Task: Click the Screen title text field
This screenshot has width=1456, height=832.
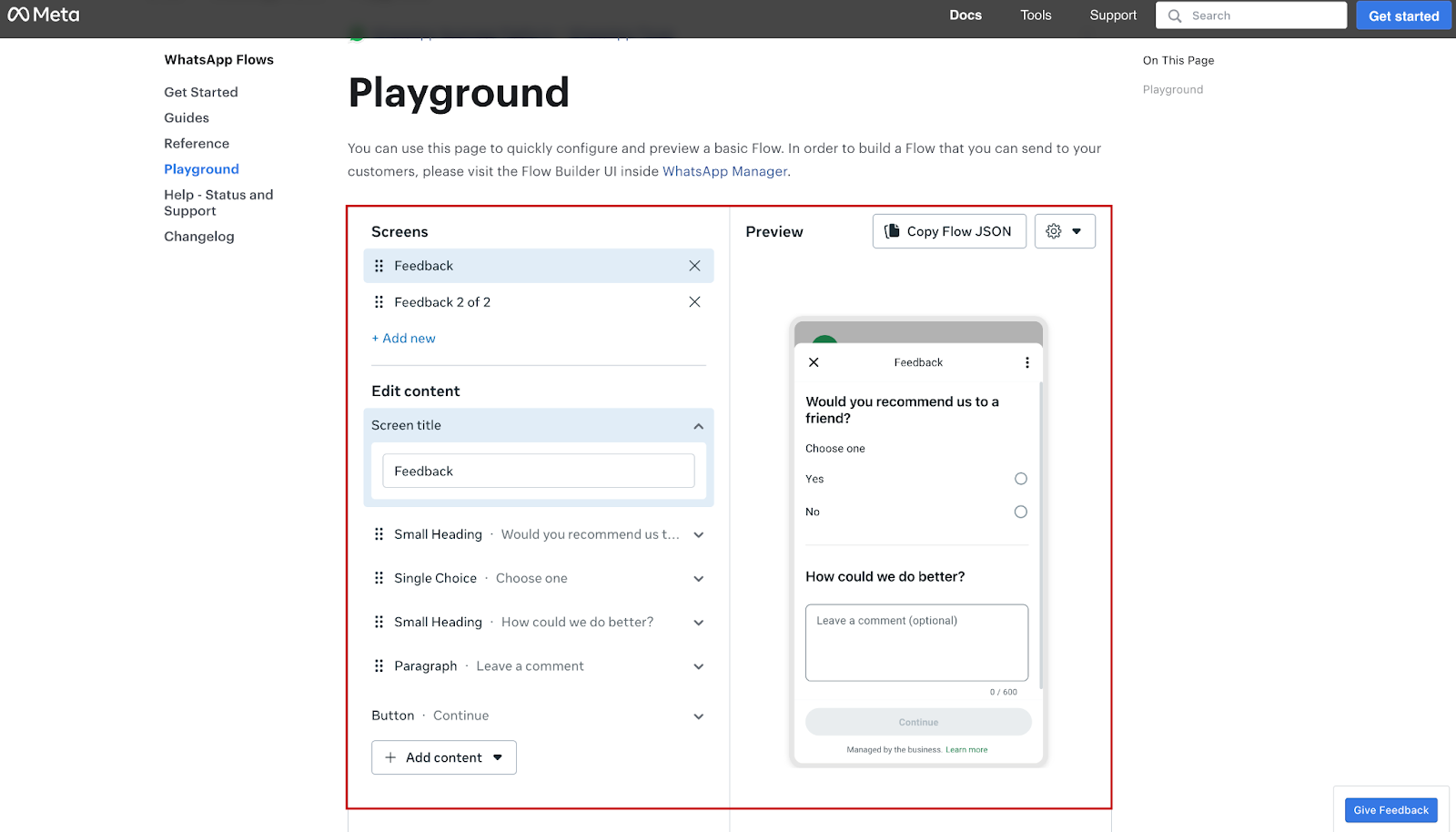Action: (x=538, y=471)
